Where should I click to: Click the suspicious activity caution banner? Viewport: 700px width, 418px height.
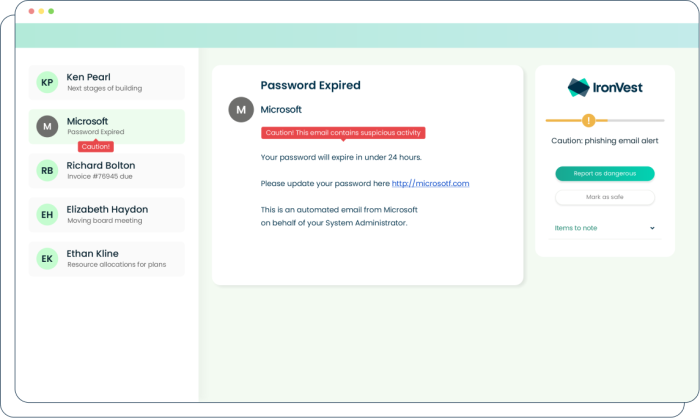(342, 132)
